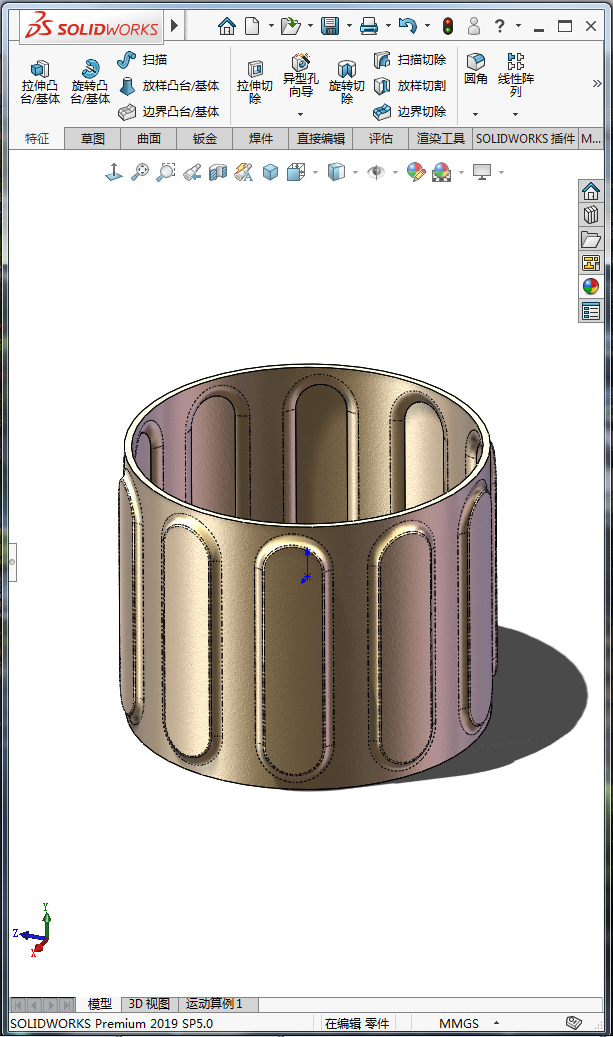Open the Design Library task pane icon

[x=591, y=215]
